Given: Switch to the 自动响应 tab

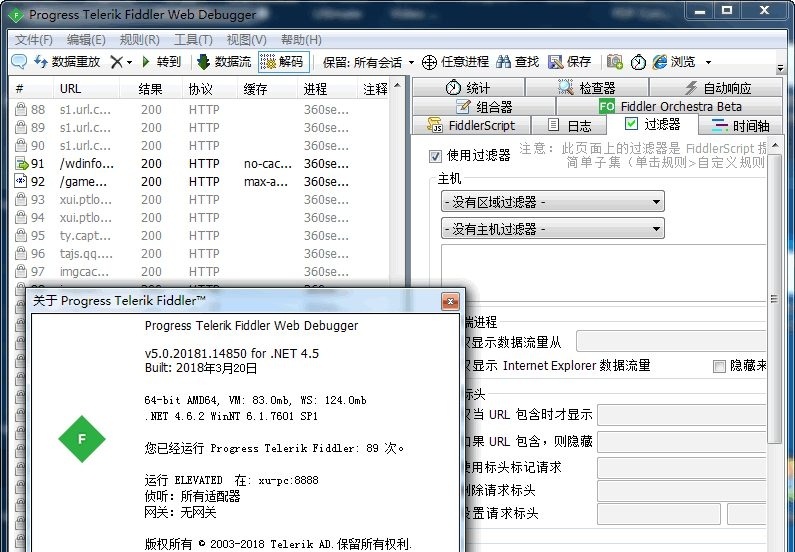Looking at the screenshot, I should [716, 88].
